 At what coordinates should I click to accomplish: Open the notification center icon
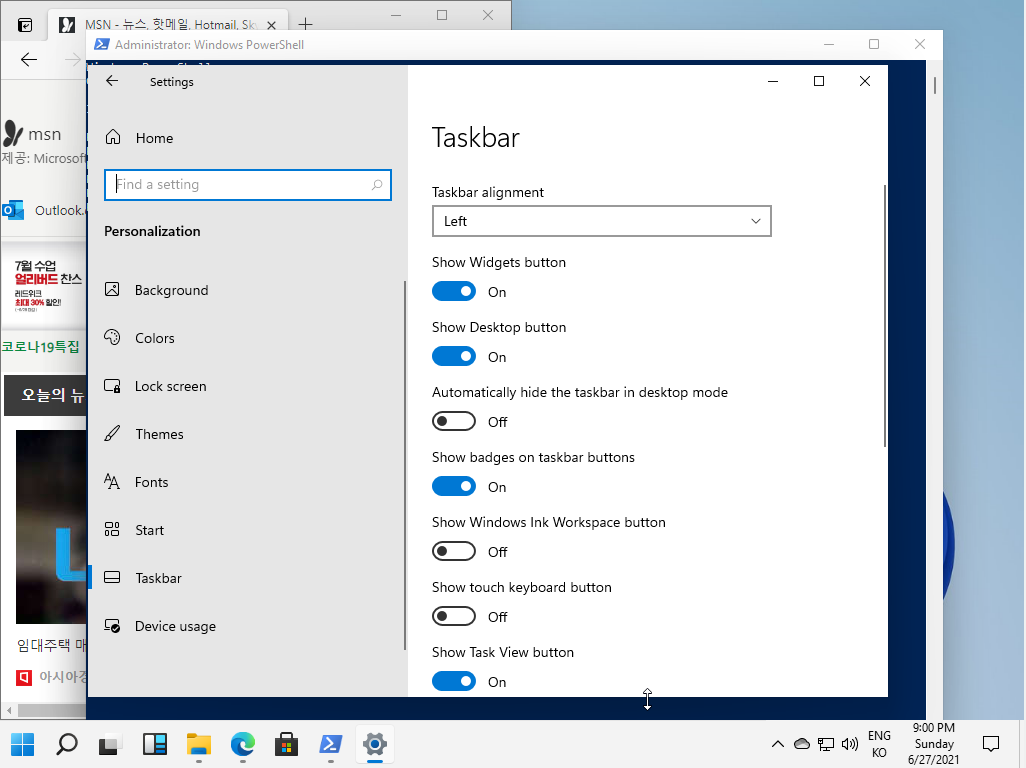click(x=991, y=744)
